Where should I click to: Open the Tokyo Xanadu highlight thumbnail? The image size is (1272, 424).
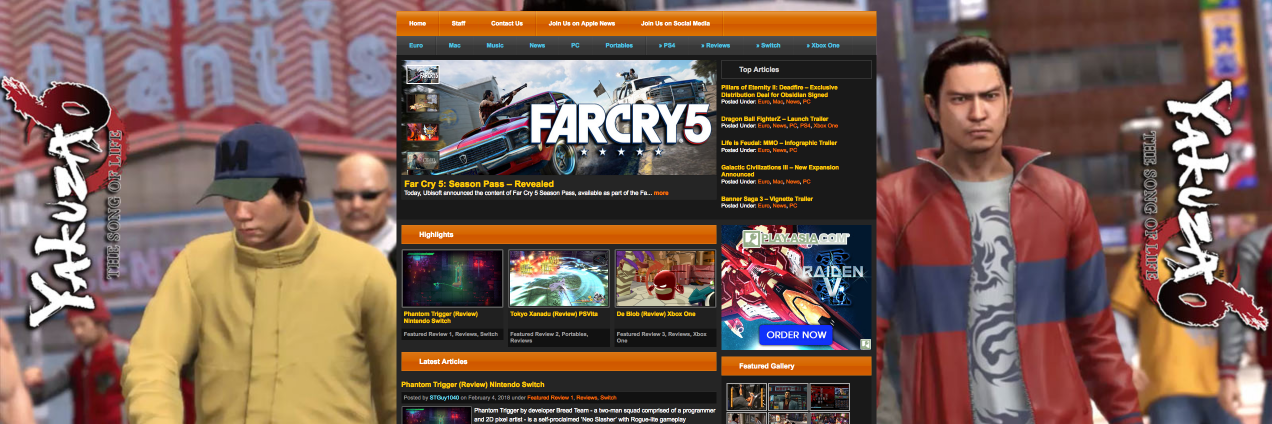pos(559,278)
